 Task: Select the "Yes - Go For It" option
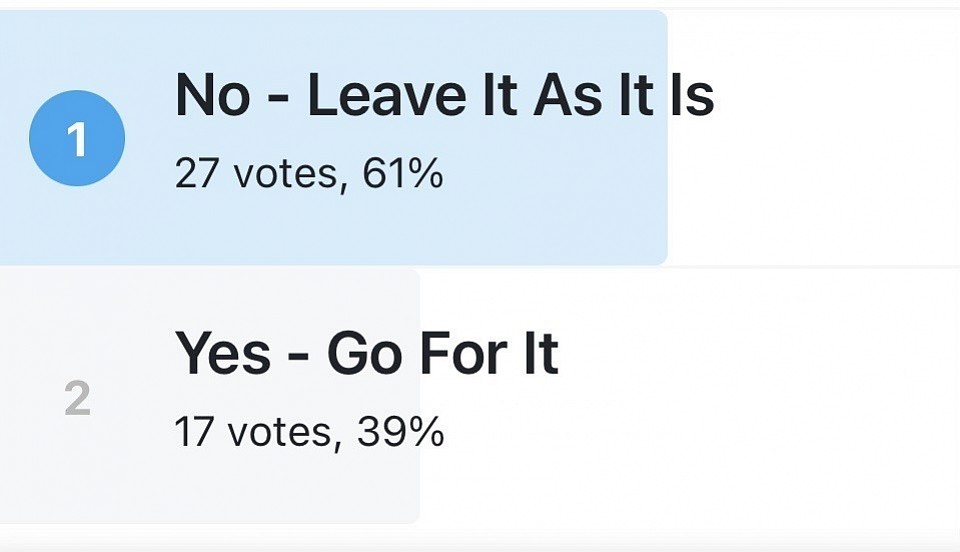(x=366, y=354)
